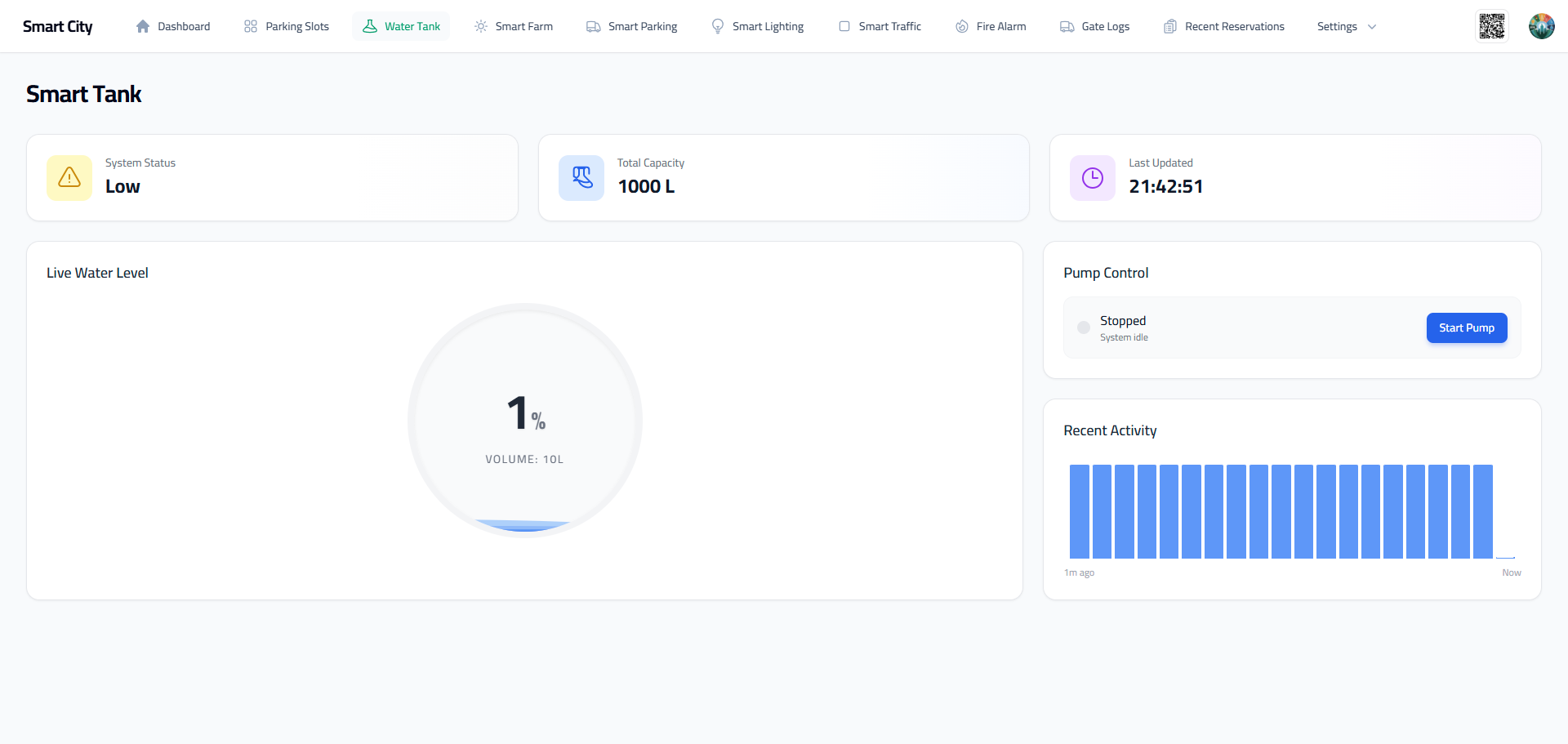Open Fire Alarm page
This screenshot has width=1568, height=744.
click(x=991, y=26)
